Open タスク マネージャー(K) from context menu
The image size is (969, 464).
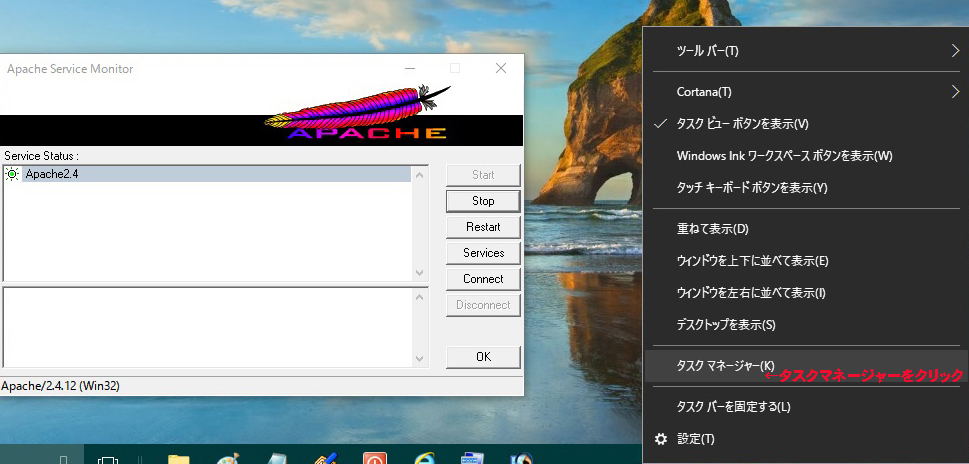[x=805, y=366]
